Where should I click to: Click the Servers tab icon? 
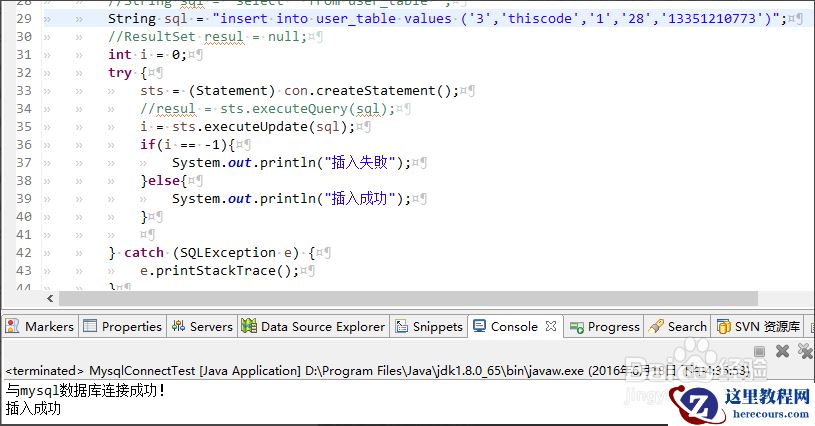tap(178, 326)
